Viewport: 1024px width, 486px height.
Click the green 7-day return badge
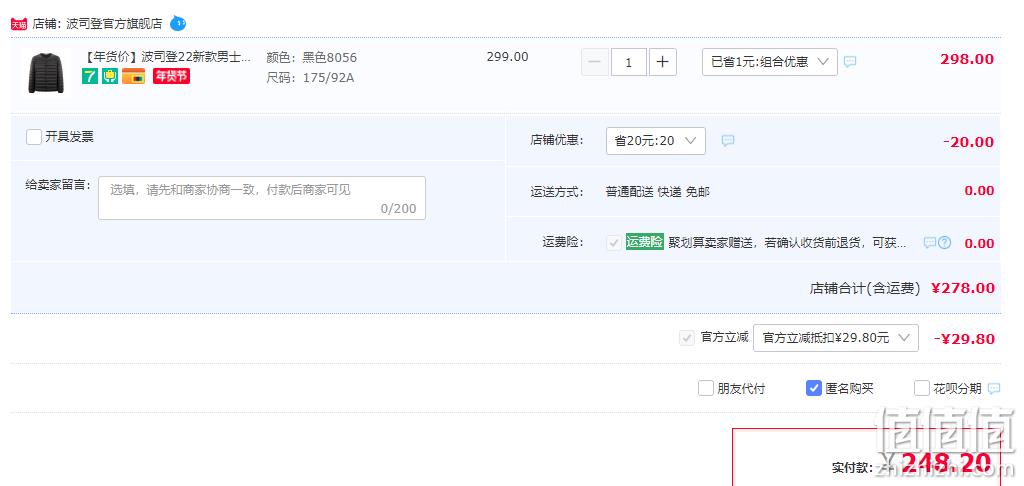pos(89,76)
